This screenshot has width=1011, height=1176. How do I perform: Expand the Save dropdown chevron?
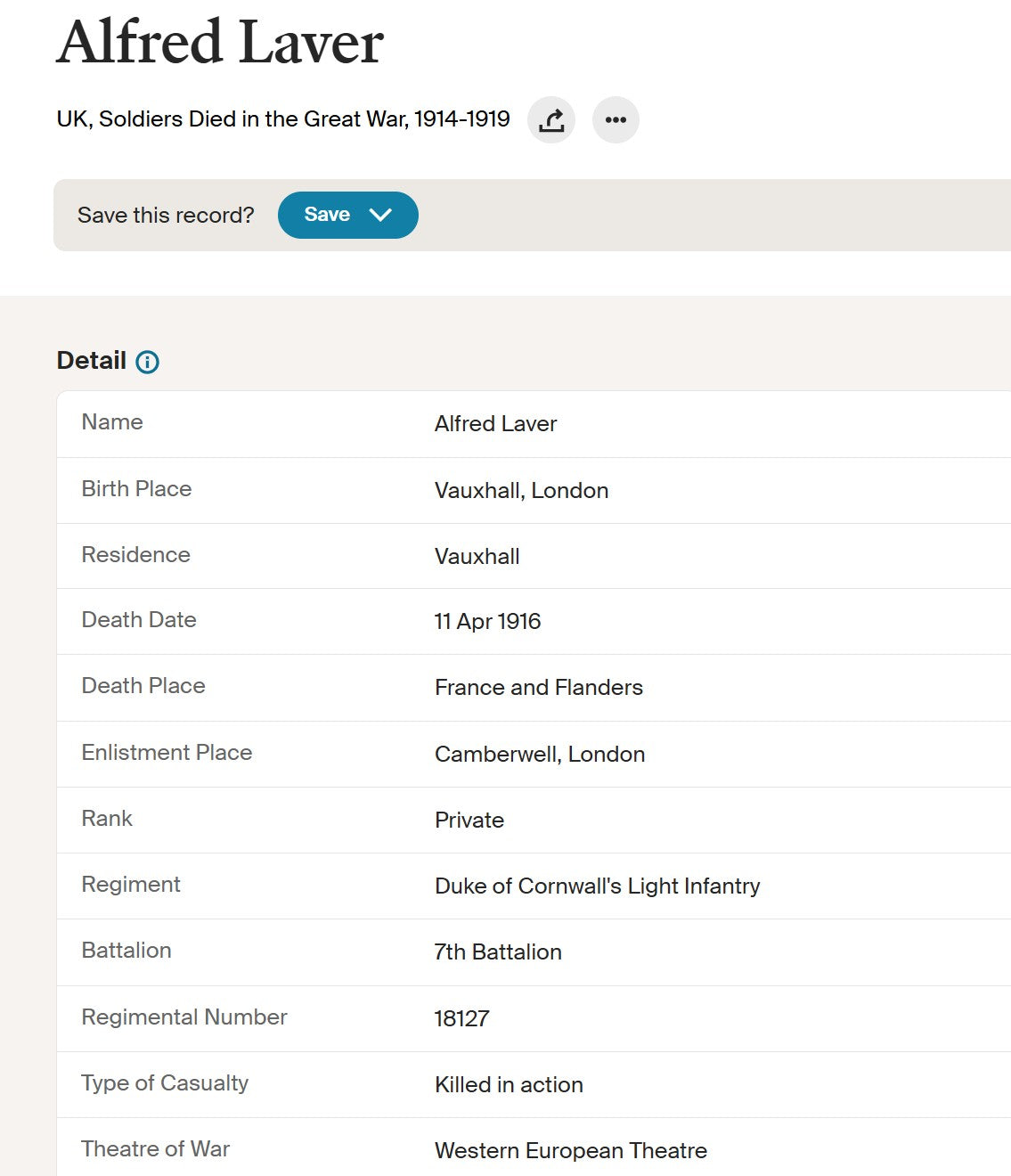point(380,215)
